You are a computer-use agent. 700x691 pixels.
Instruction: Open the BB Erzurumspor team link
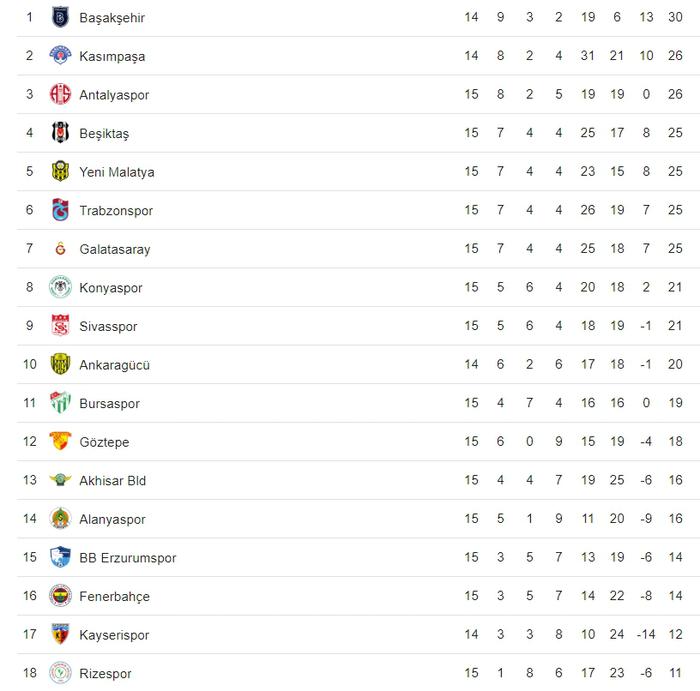click(128, 558)
